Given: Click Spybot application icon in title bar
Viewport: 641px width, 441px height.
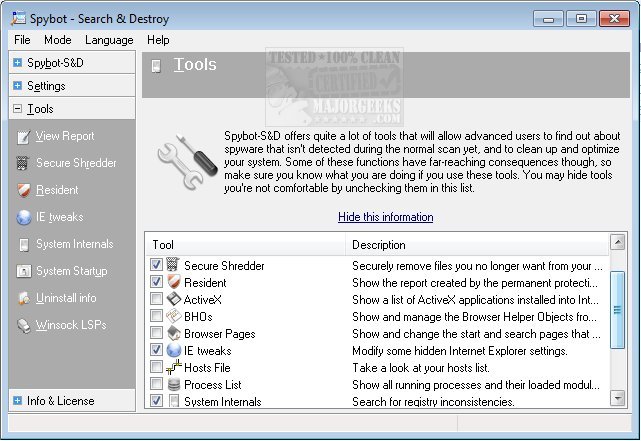Looking at the screenshot, I should pyautogui.click(x=18, y=18).
